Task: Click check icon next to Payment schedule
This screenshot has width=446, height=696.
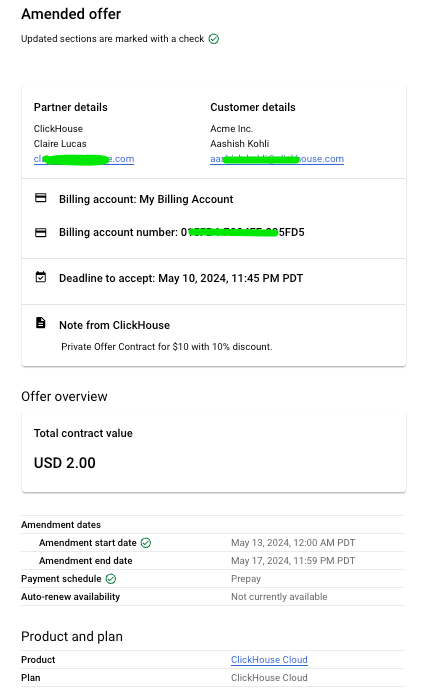Action: point(111,578)
